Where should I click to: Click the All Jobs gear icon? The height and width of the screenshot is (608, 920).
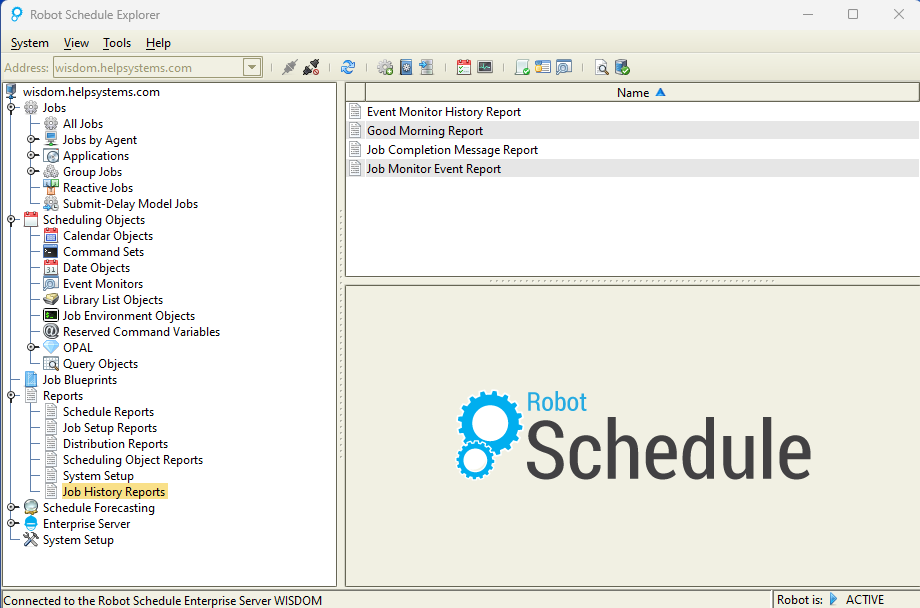51,124
